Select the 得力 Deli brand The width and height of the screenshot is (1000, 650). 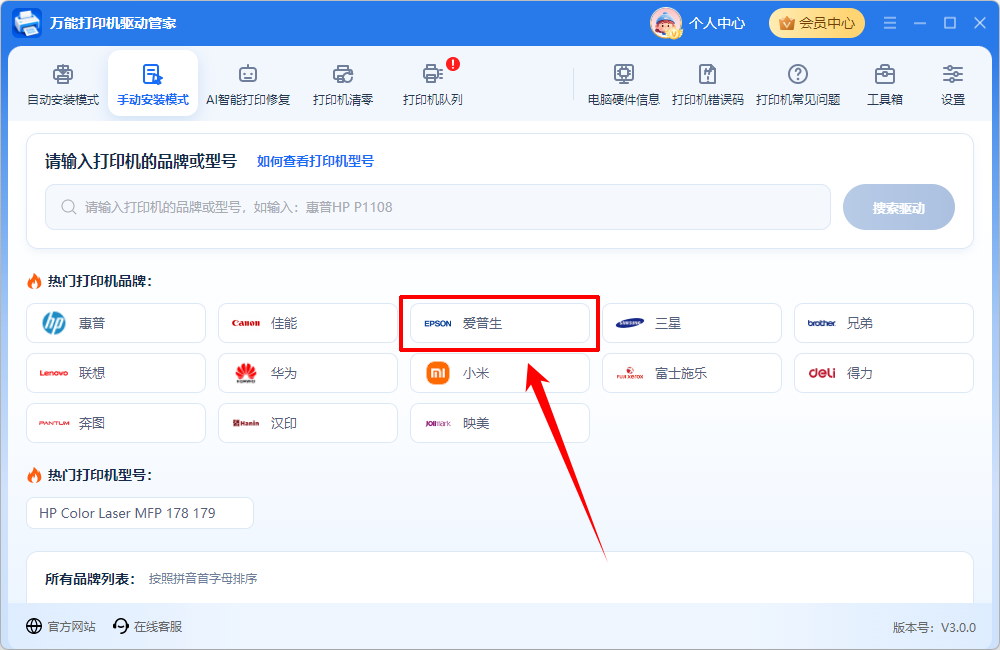click(x=884, y=373)
